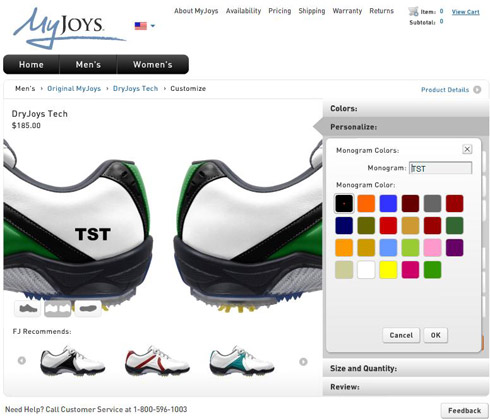Go to About MyJoys page
The height and width of the screenshot is (419, 490).
click(x=196, y=11)
